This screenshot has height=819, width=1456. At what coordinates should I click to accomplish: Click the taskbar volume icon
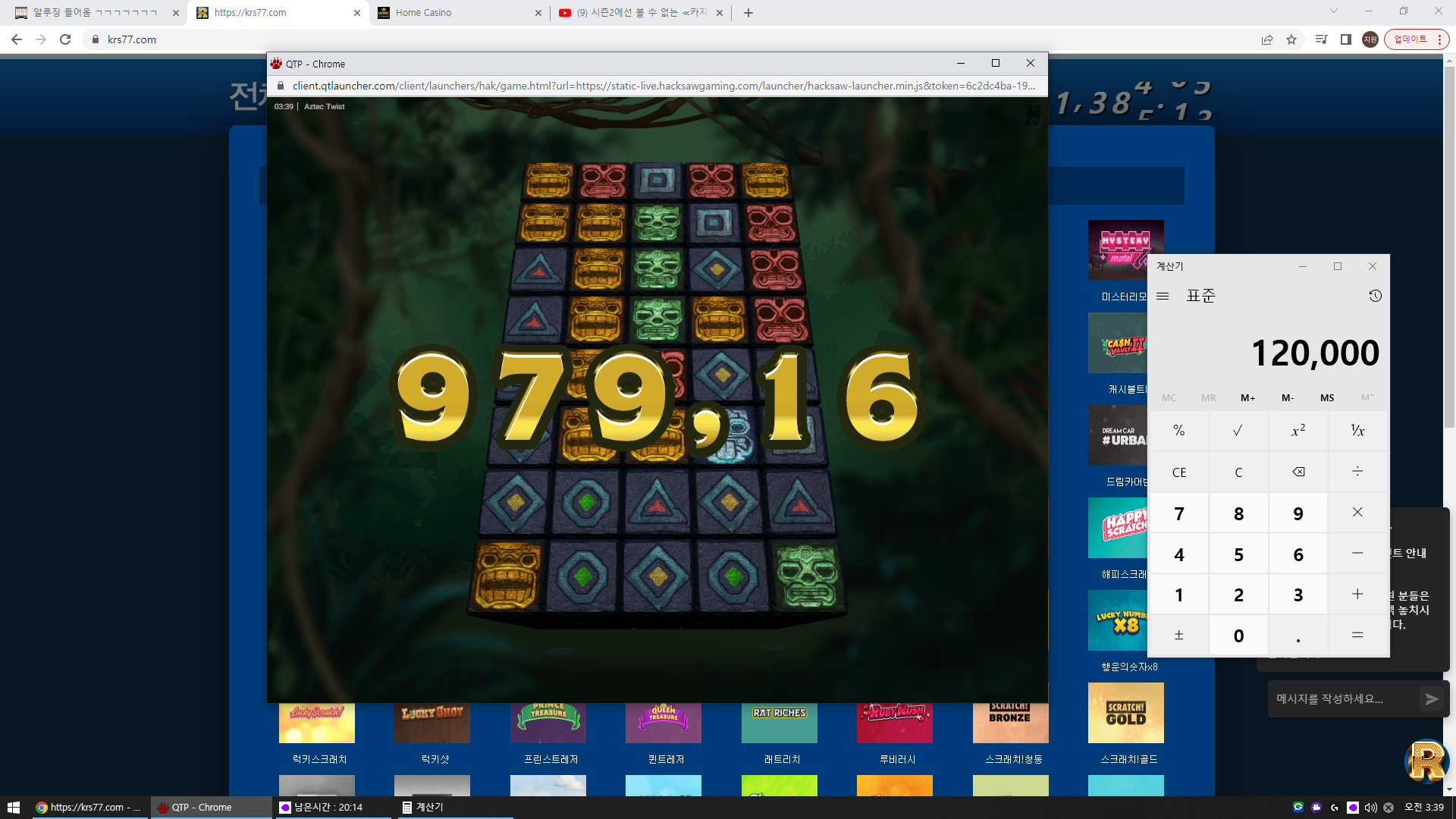pyautogui.click(x=1370, y=808)
